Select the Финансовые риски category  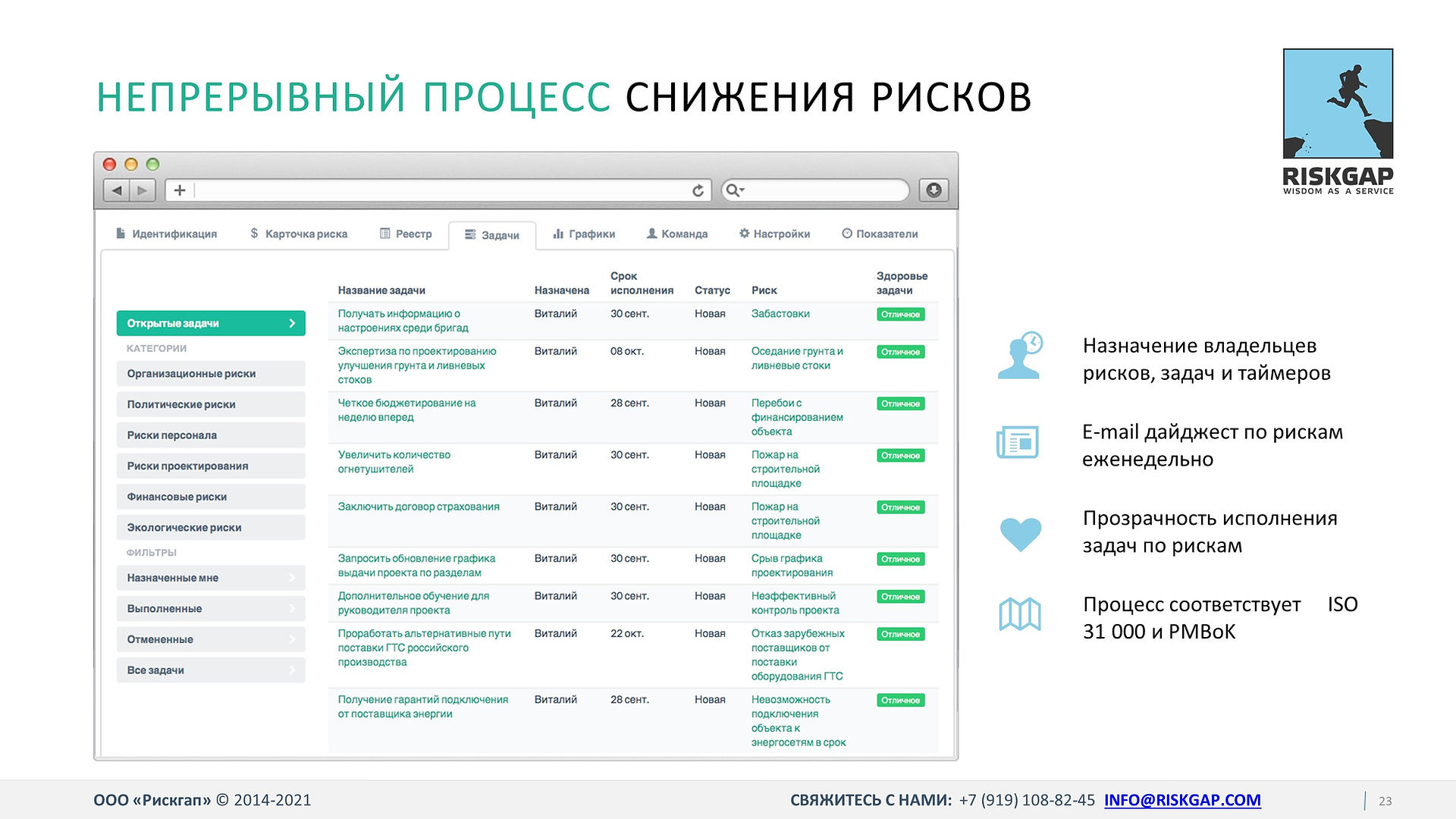click(x=211, y=497)
